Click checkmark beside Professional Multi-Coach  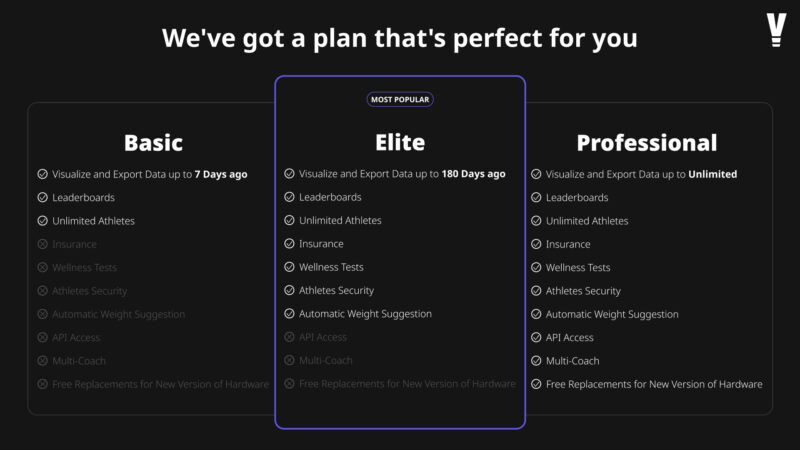[x=536, y=361]
